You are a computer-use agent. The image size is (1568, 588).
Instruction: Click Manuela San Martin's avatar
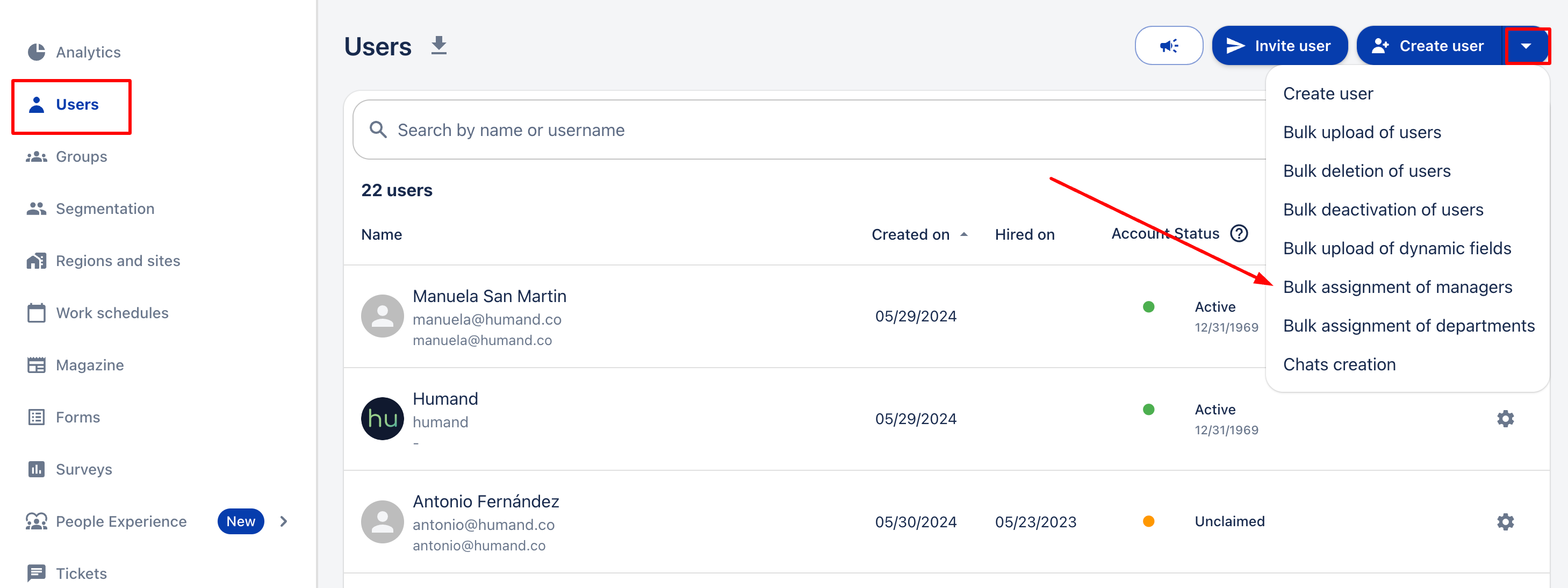(x=382, y=317)
